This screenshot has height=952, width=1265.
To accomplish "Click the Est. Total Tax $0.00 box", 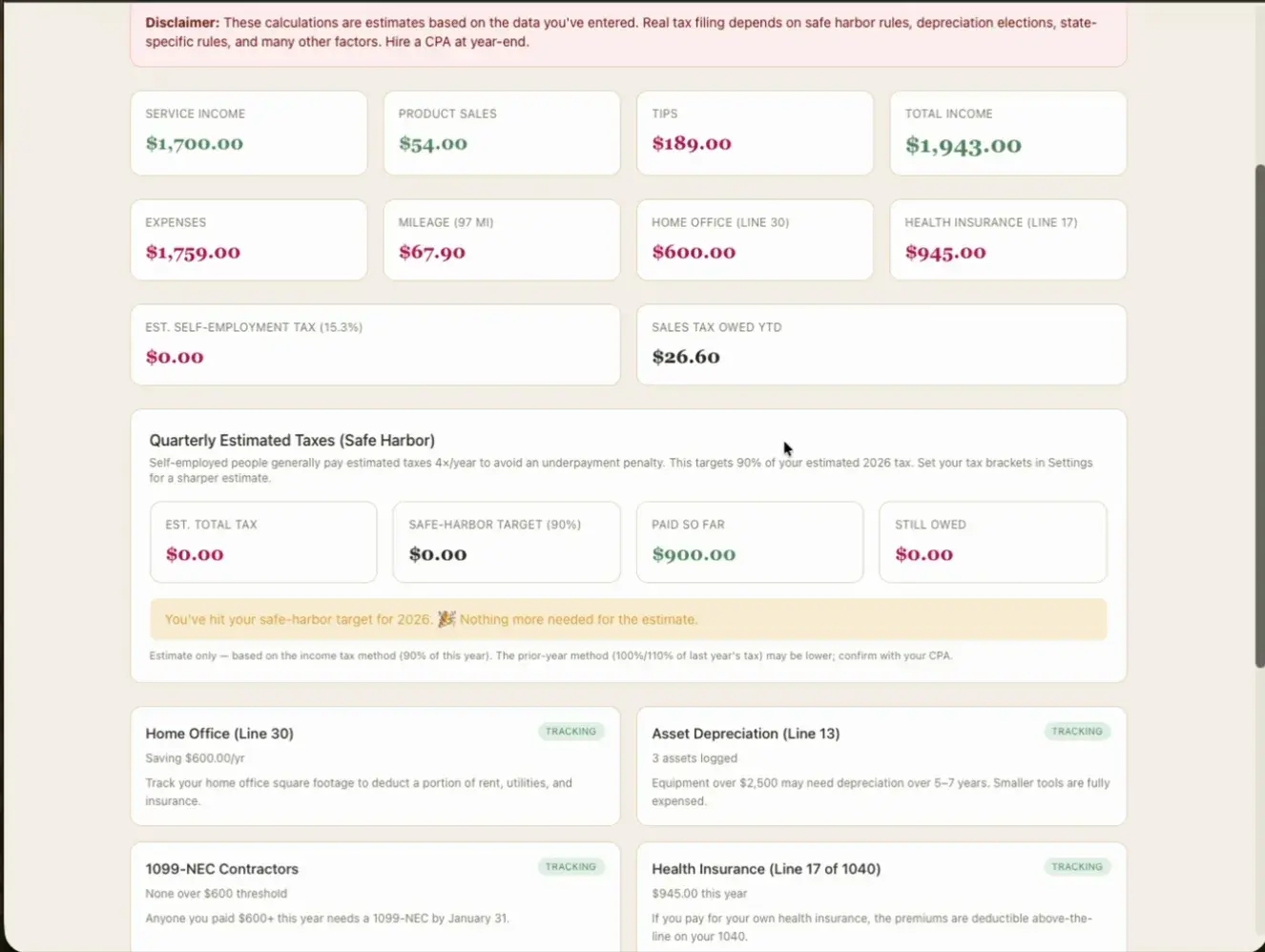I will coord(263,542).
